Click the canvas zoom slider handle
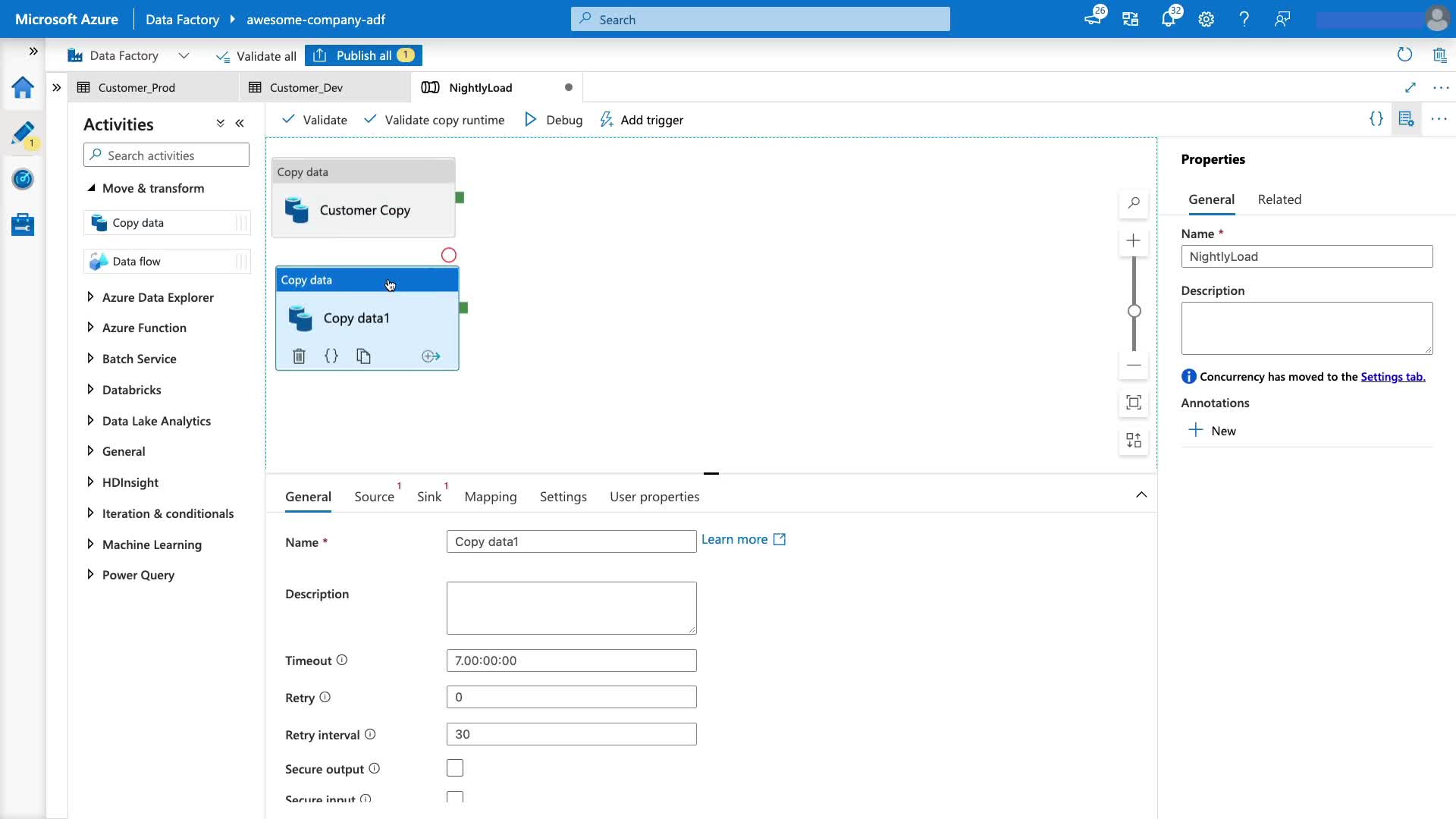 (1134, 311)
